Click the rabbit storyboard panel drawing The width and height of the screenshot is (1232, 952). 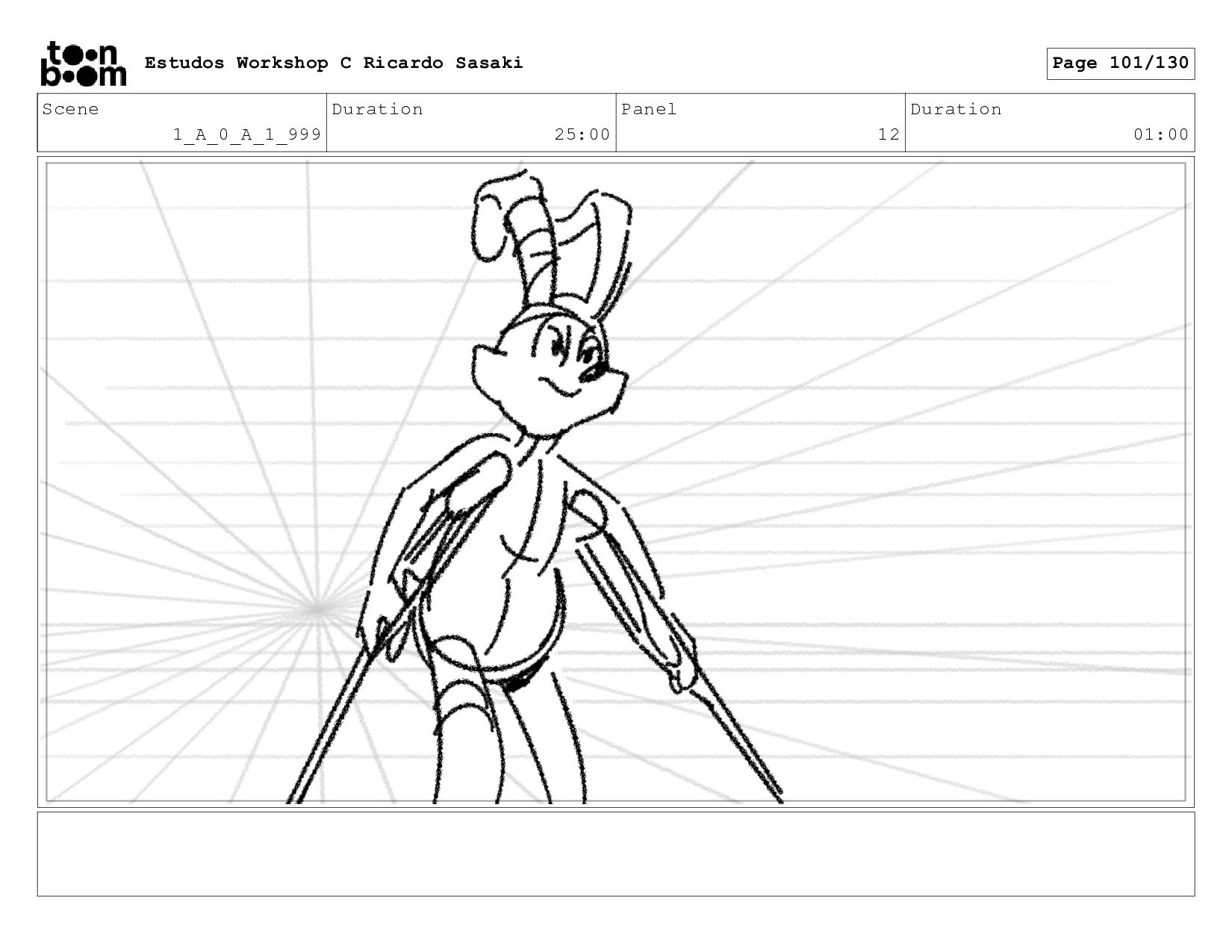(616, 482)
